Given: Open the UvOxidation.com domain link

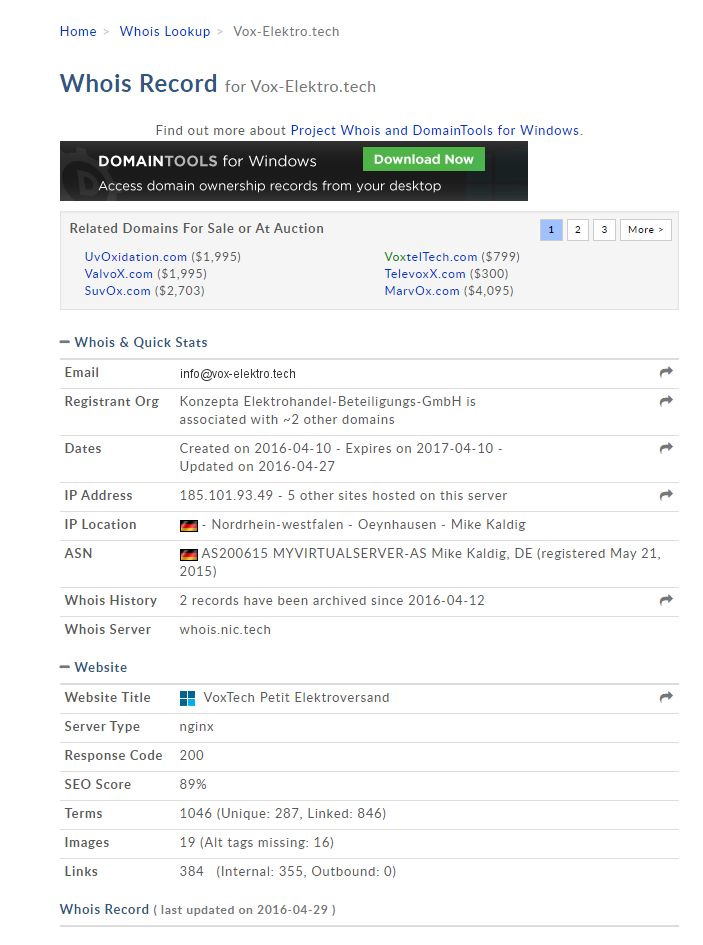Looking at the screenshot, I should [x=136, y=257].
